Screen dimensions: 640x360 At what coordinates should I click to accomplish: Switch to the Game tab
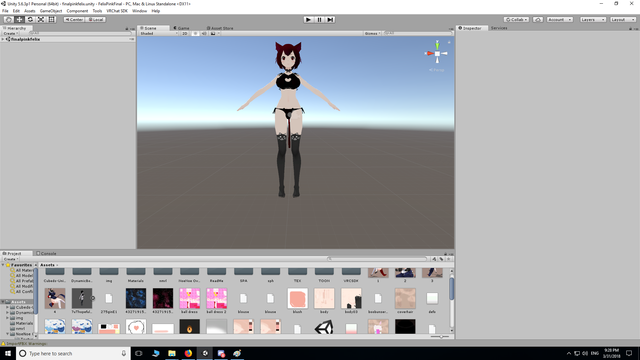pyautogui.click(x=181, y=28)
